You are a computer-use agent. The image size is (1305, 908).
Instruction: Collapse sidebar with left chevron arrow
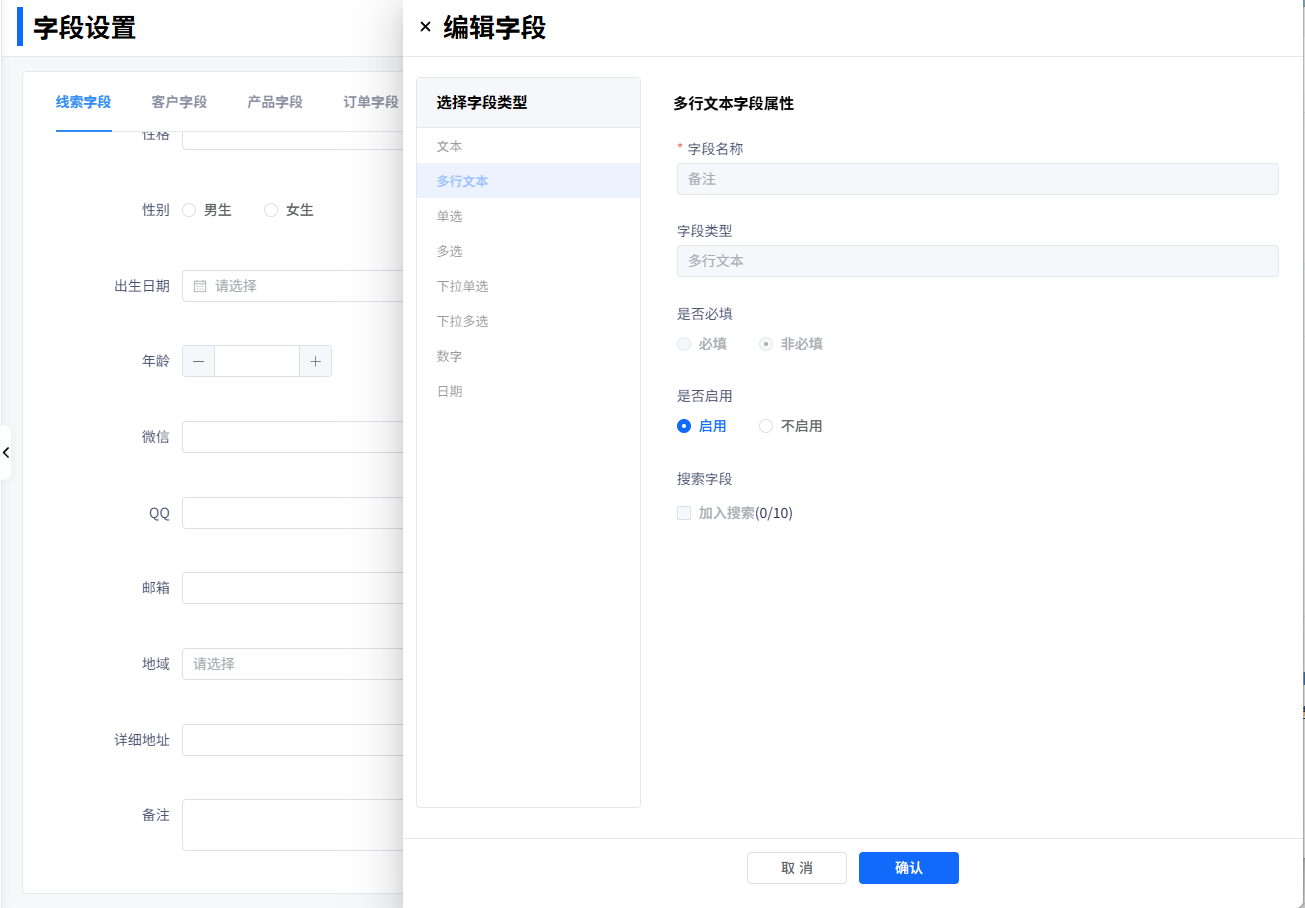pos(6,453)
